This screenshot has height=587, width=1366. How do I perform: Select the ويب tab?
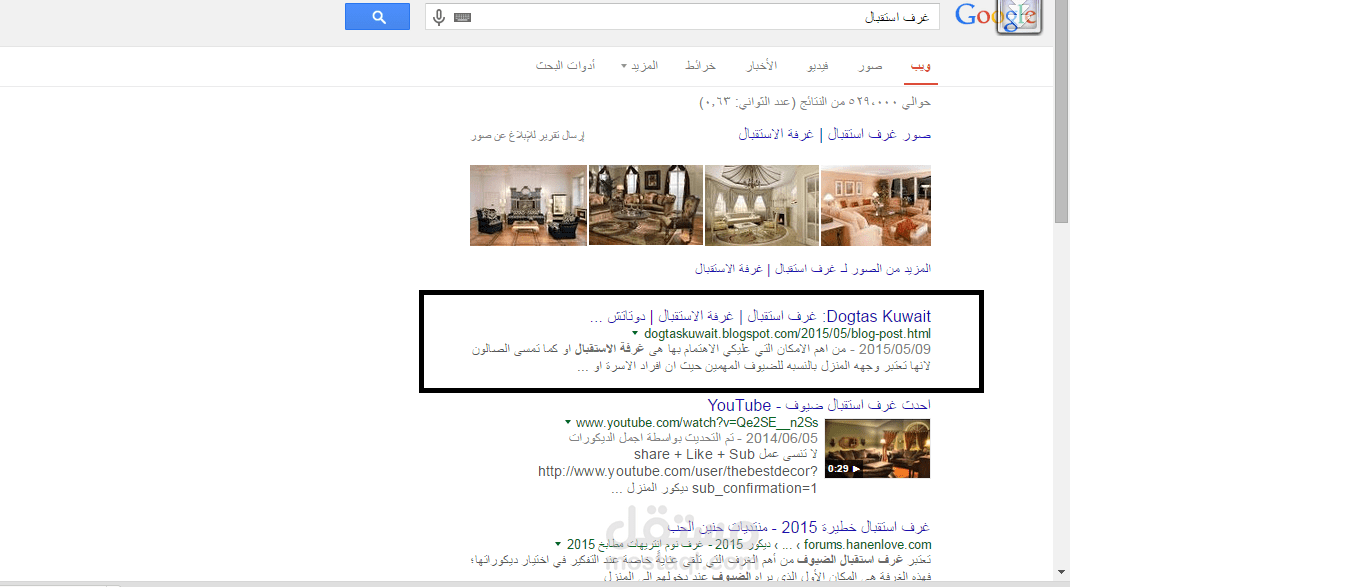(x=920, y=66)
